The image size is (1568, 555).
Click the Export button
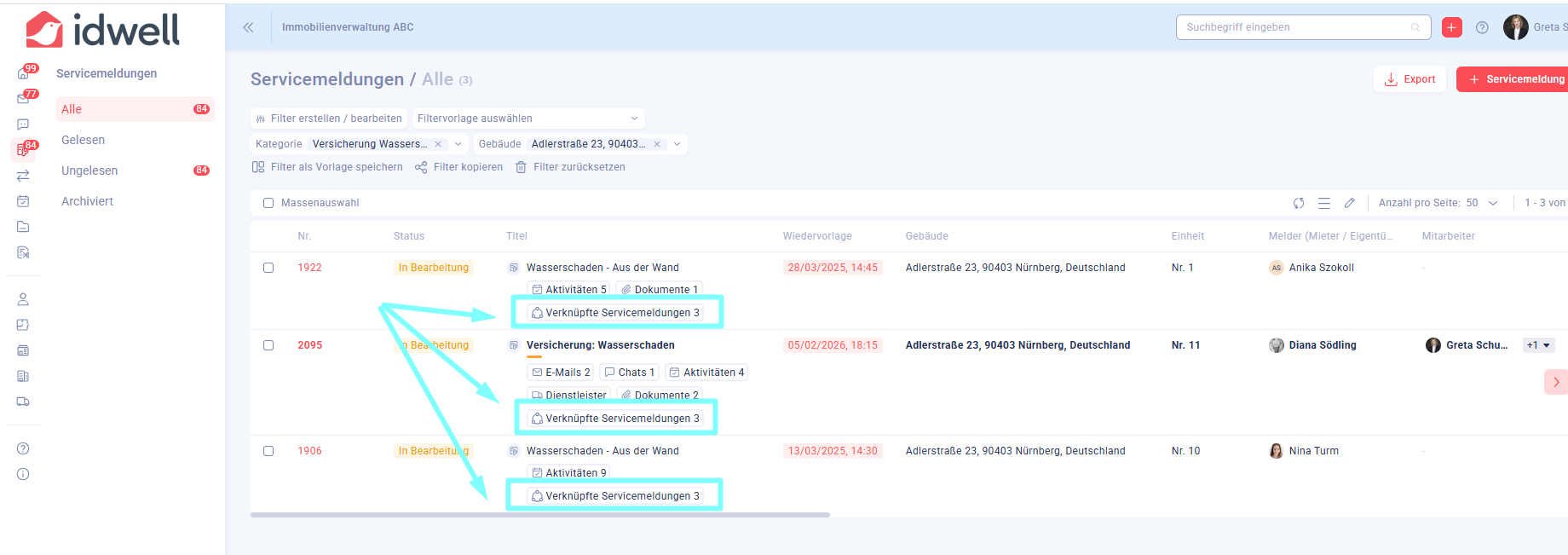coord(1409,79)
